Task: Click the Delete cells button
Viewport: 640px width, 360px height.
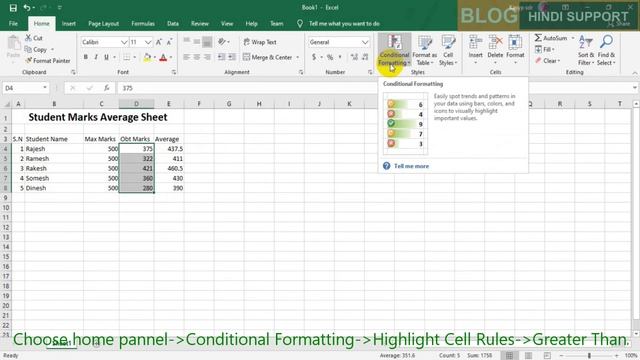Action: point(495,50)
